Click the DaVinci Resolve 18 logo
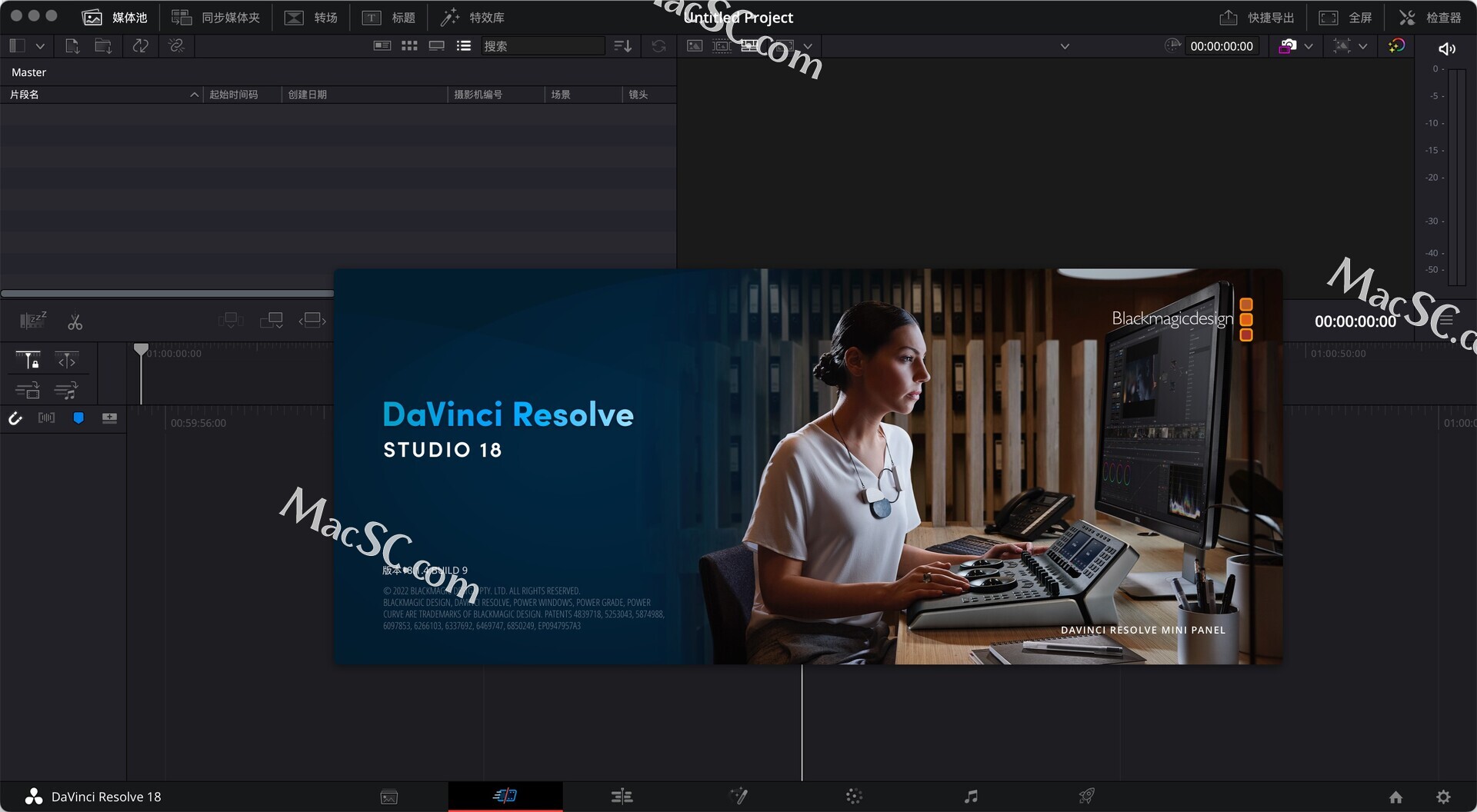This screenshot has height=812, width=1477. pos(34,797)
